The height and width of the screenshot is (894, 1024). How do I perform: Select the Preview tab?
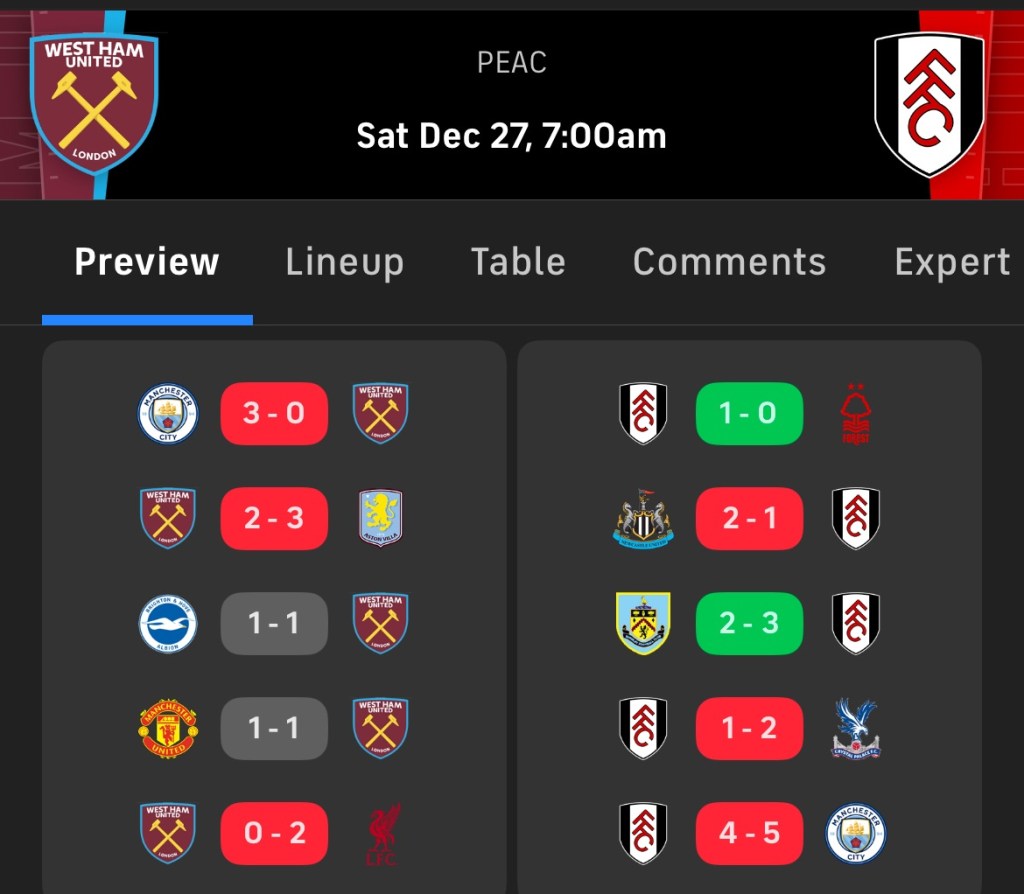point(147,262)
